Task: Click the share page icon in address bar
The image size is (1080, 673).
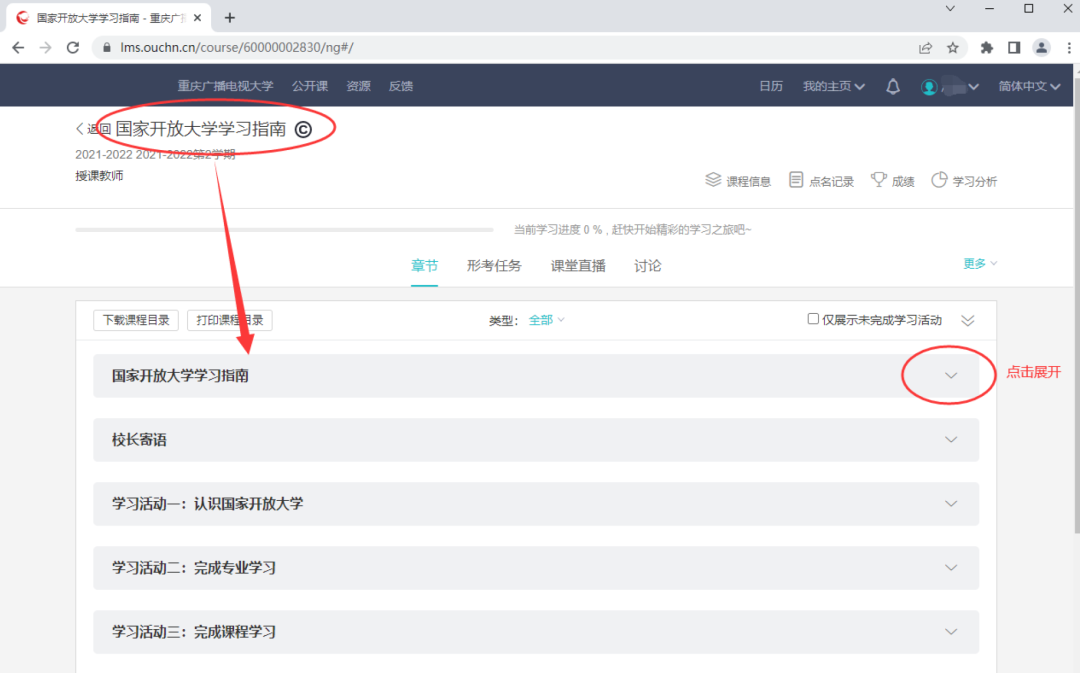Action: (925, 48)
